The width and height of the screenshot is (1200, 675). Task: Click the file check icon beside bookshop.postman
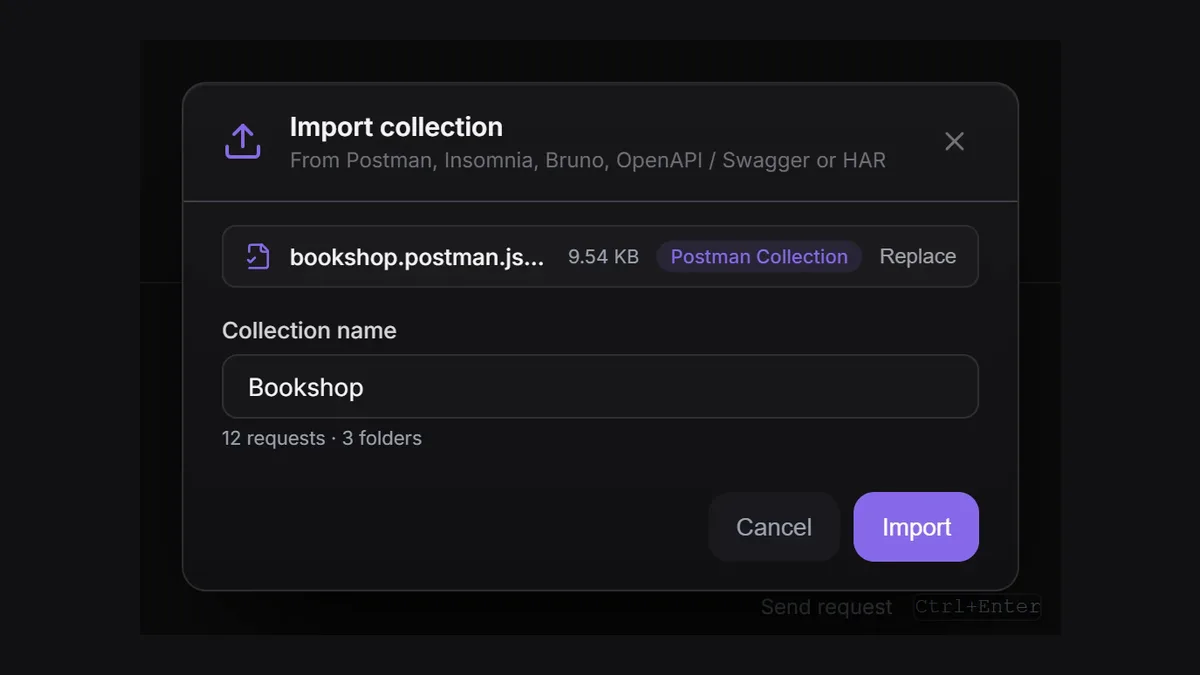257,257
